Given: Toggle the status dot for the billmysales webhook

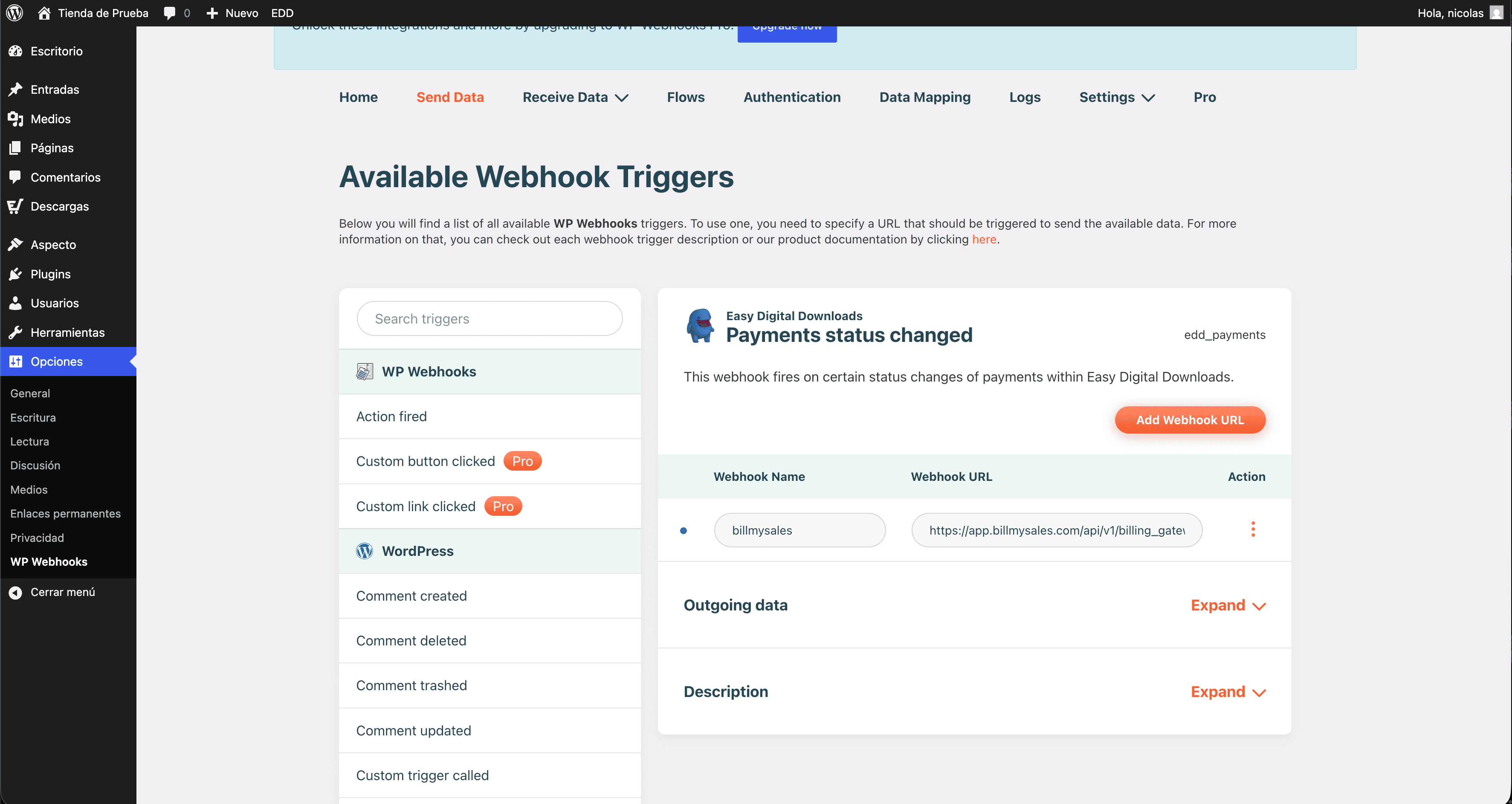Looking at the screenshot, I should click(x=683, y=530).
